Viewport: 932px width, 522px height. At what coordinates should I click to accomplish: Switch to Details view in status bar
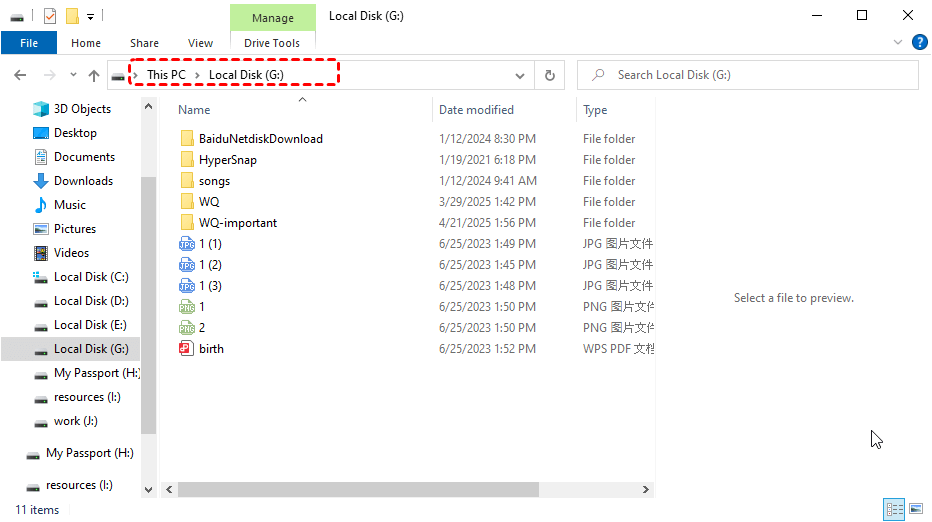894,509
